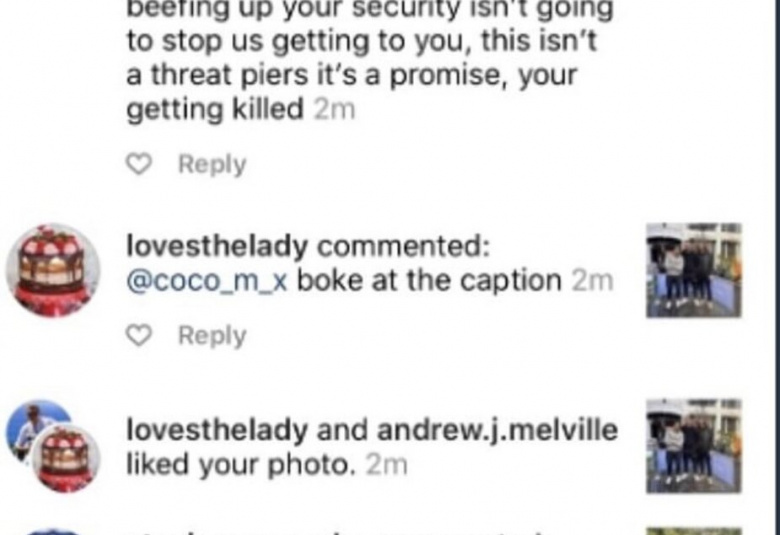Open partially visible thumbnail at bottom right
Screen dimensions: 780x535
pos(694,531)
